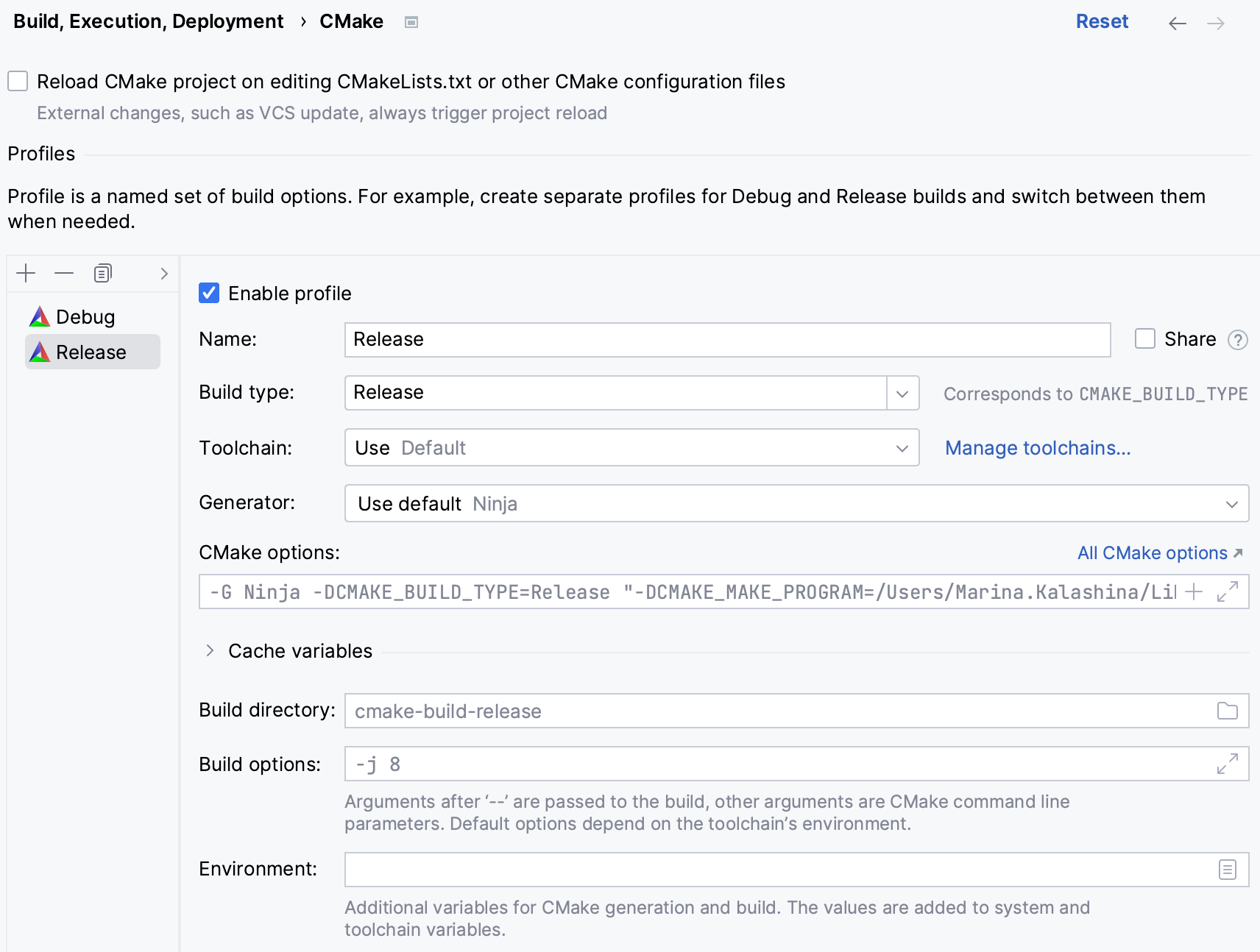Viewport: 1260px width, 952px height.
Task: Enable the Reload CMake project checkbox
Action: tap(17, 81)
